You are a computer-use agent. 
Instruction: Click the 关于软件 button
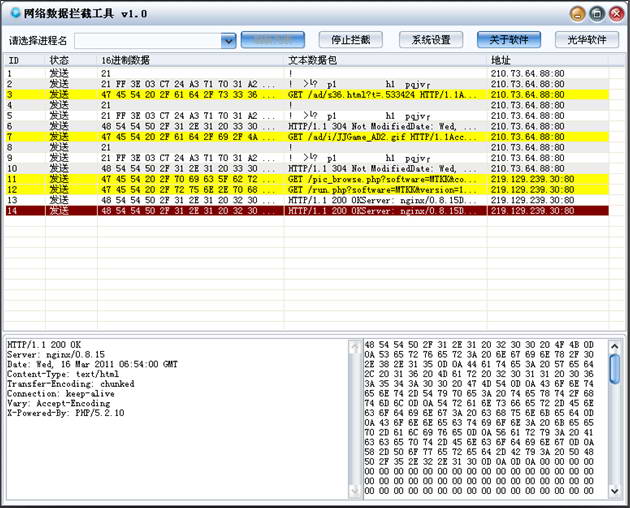(509, 40)
